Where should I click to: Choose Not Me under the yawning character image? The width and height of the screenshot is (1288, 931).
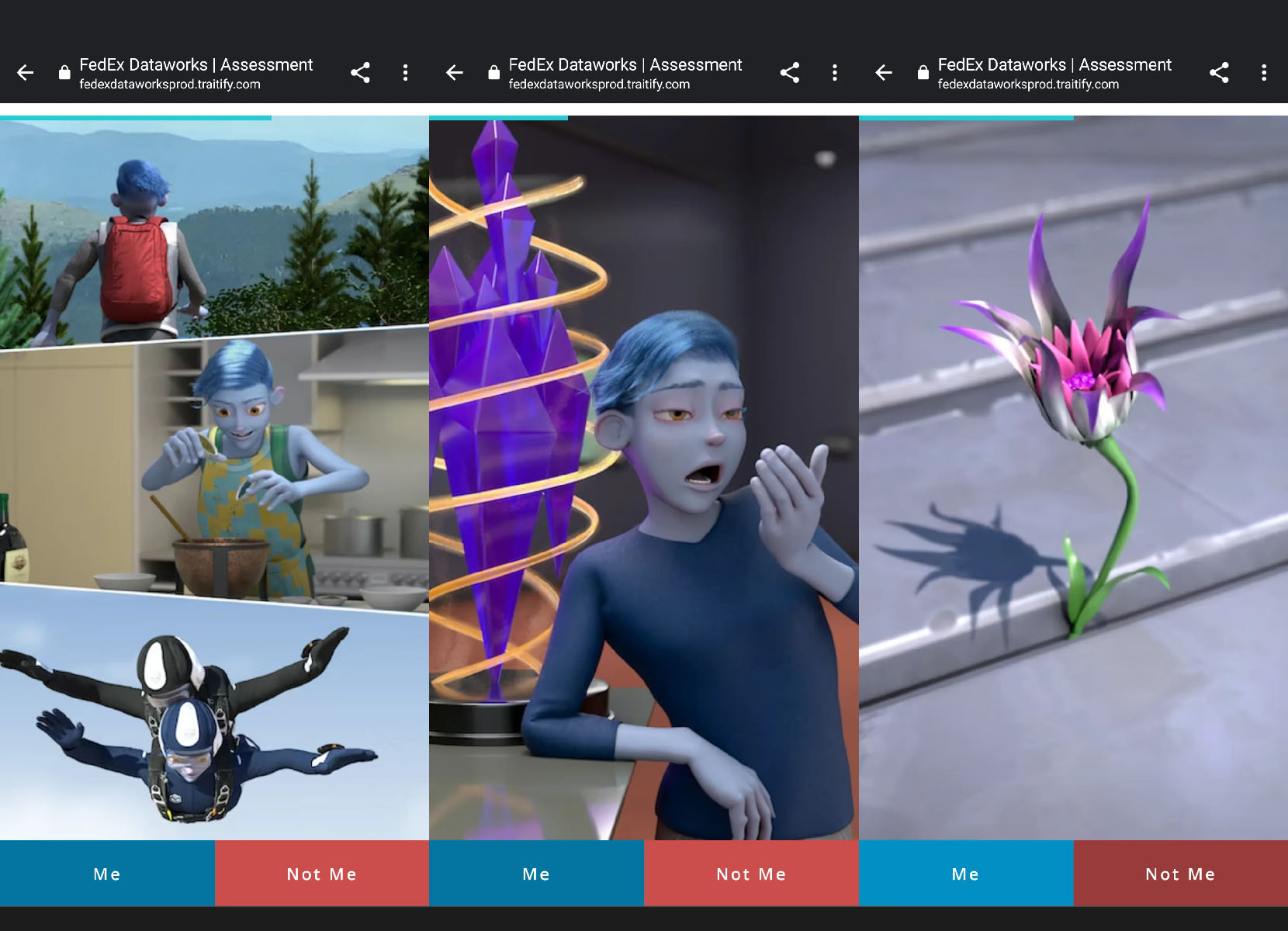click(751, 874)
